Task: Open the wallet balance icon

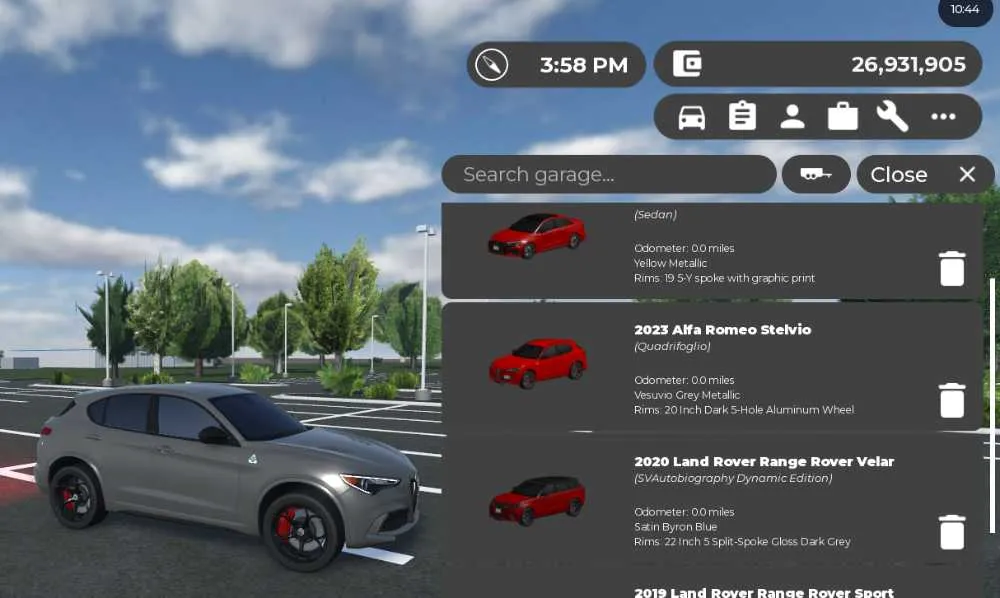Action: click(x=688, y=64)
